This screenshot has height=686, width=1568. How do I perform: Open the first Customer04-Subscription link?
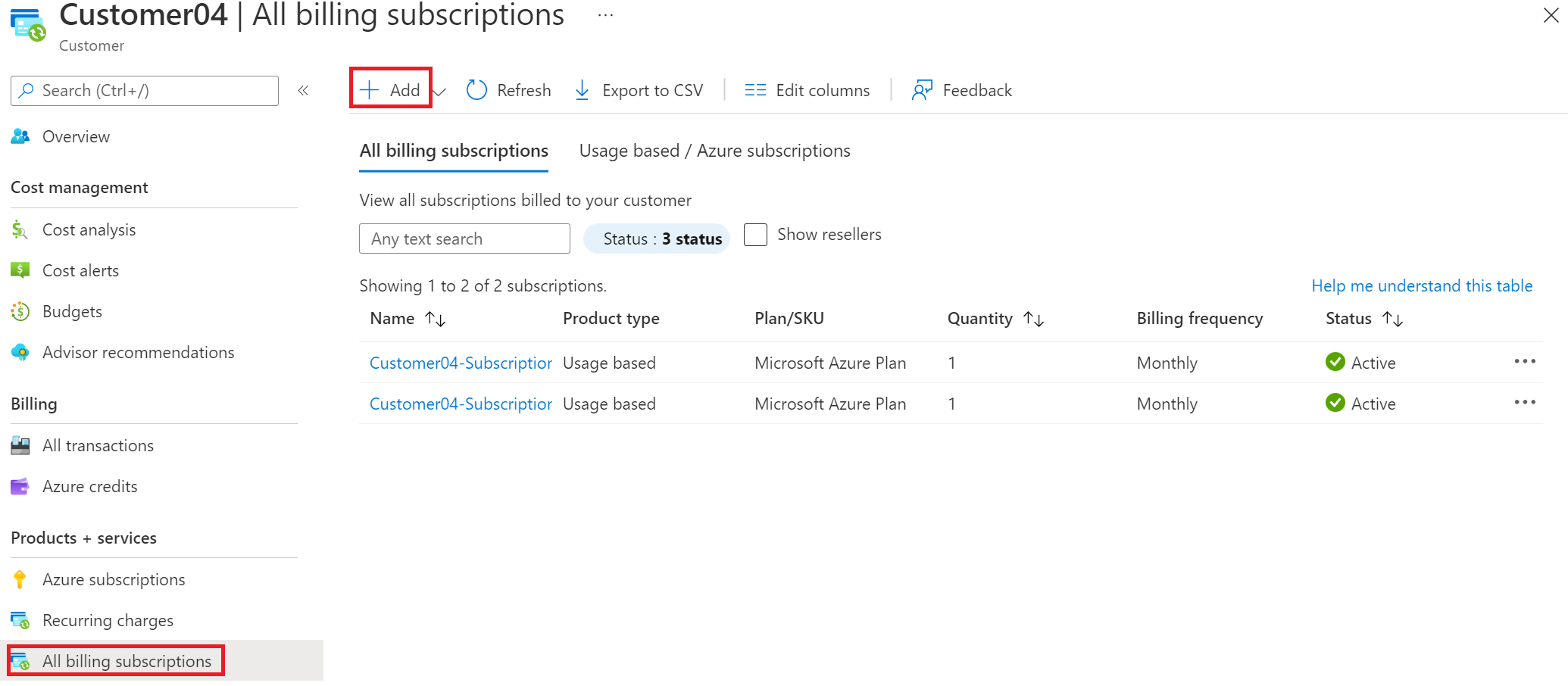point(461,363)
